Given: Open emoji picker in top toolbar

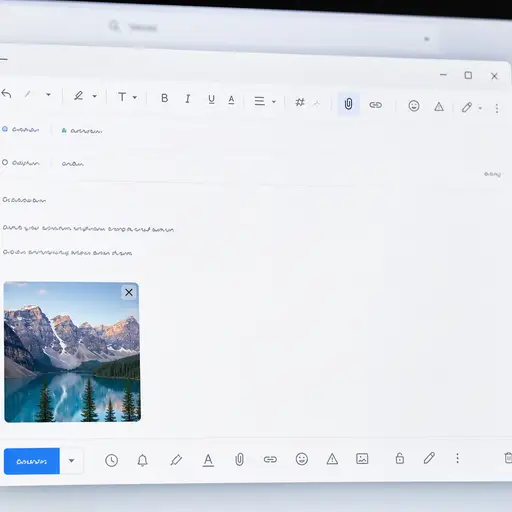Looking at the screenshot, I should pyautogui.click(x=414, y=106).
